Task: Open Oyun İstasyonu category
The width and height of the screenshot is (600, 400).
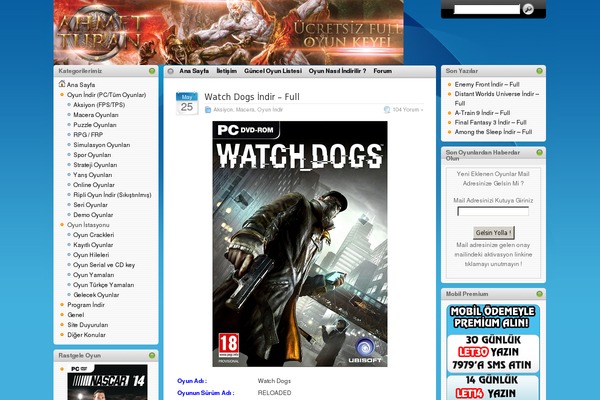Action: [88, 225]
